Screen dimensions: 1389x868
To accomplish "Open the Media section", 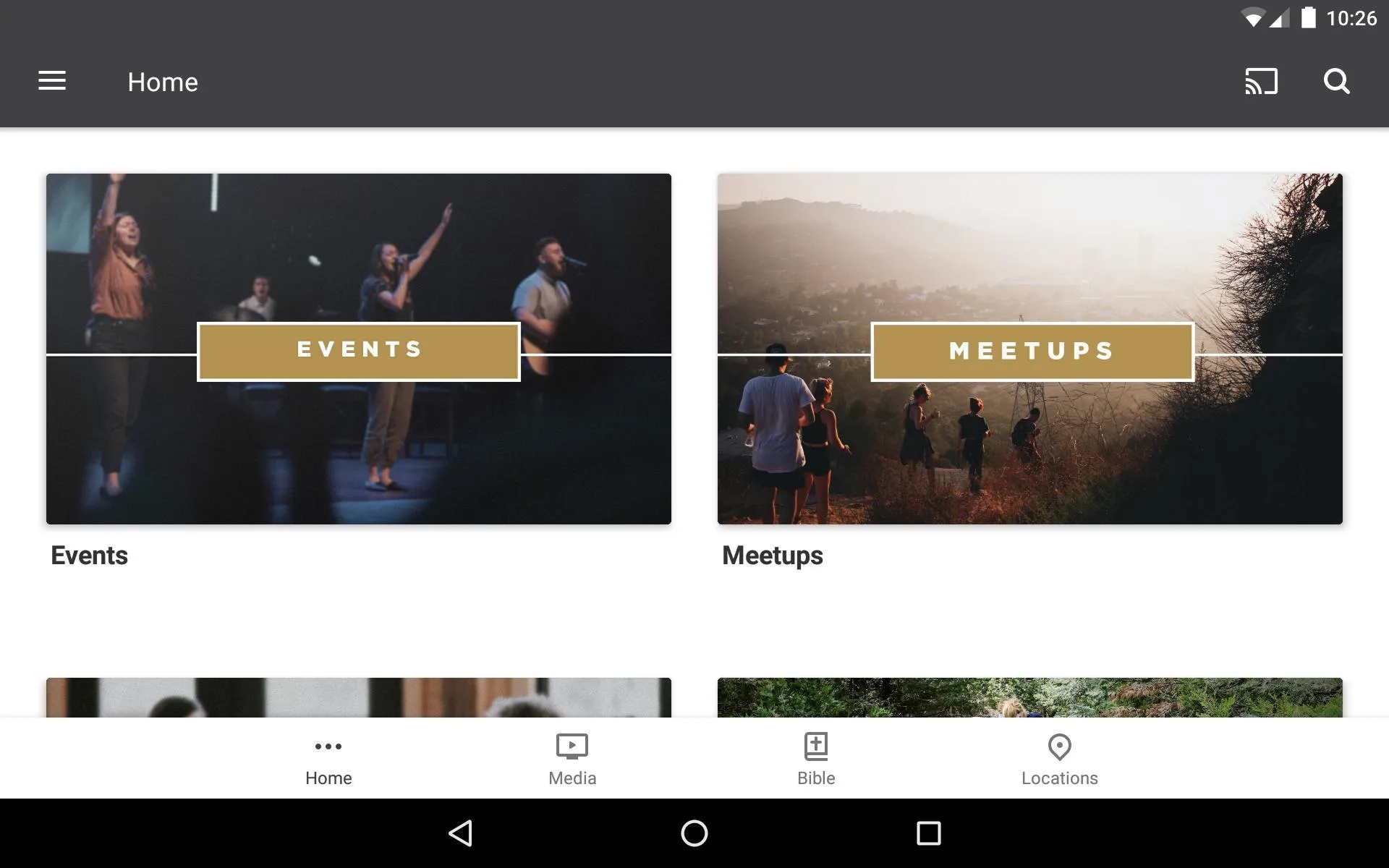I will pyautogui.click(x=572, y=757).
